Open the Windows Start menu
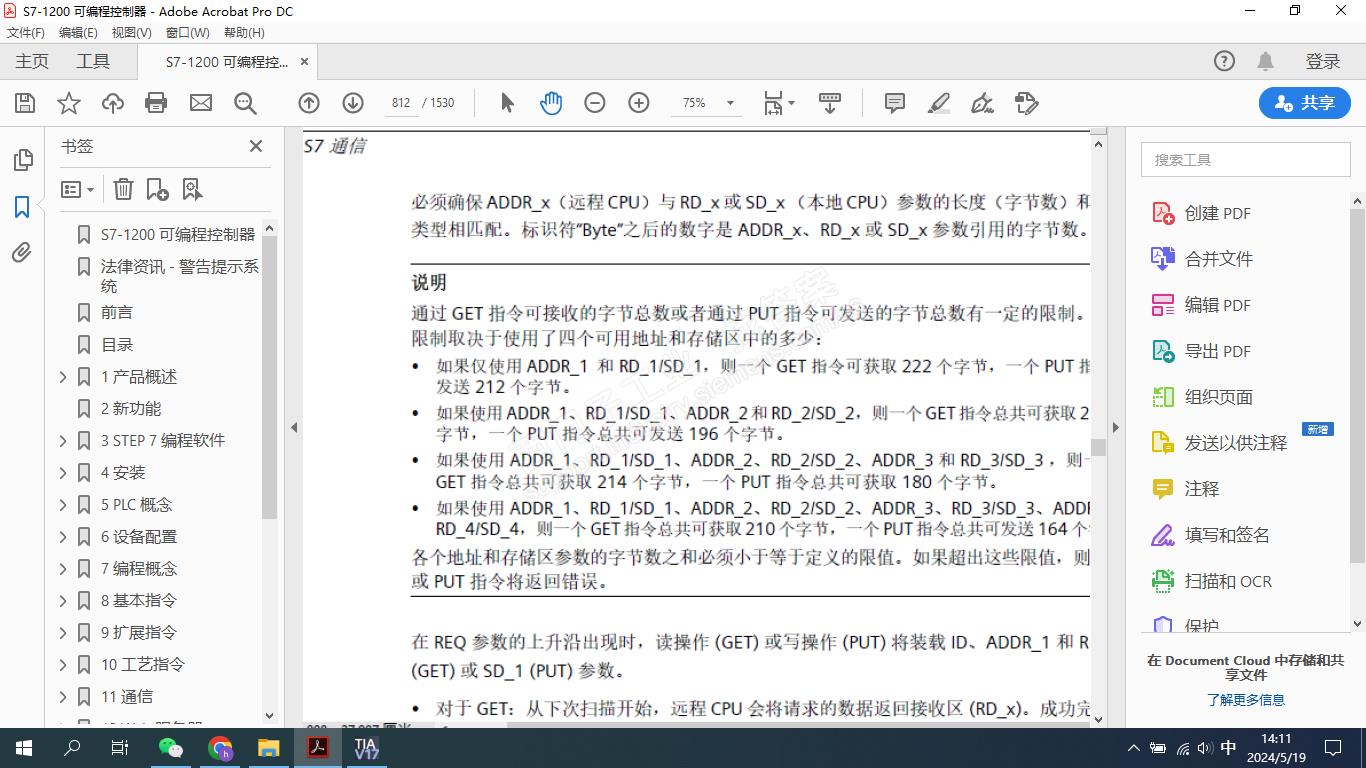 tap(24, 748)
